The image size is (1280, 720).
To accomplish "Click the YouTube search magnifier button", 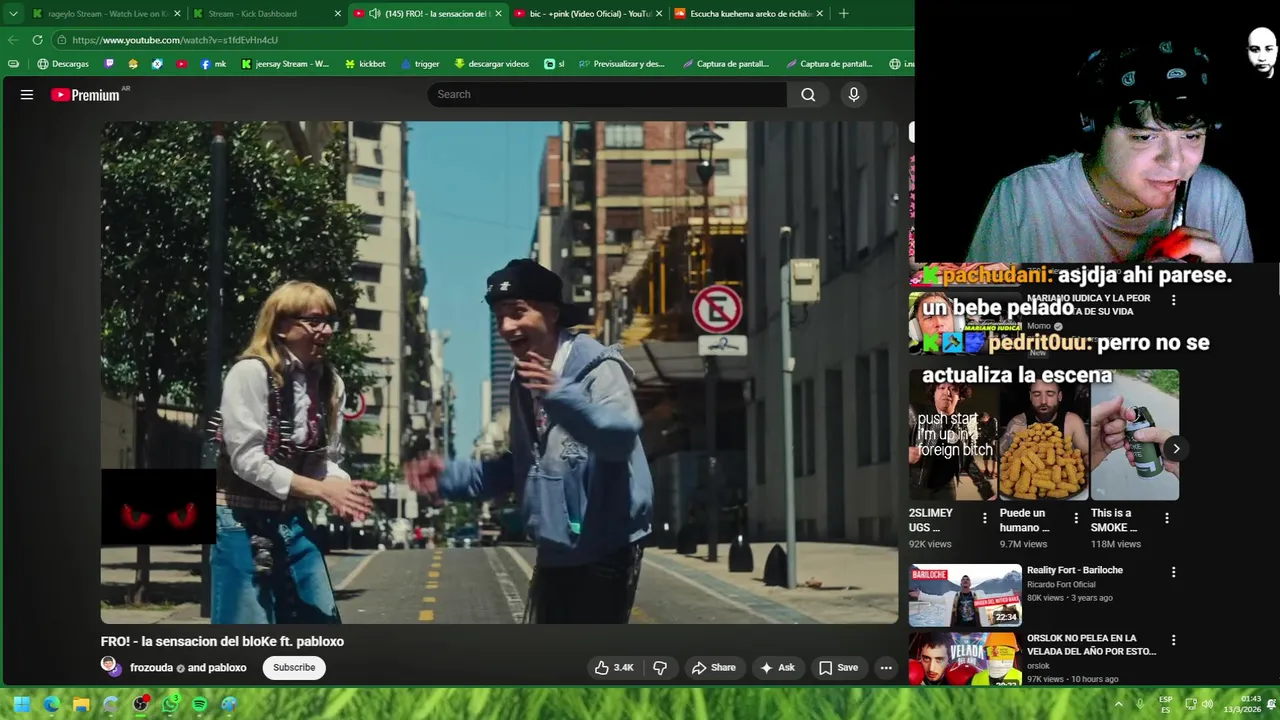I will coord(808,95).
